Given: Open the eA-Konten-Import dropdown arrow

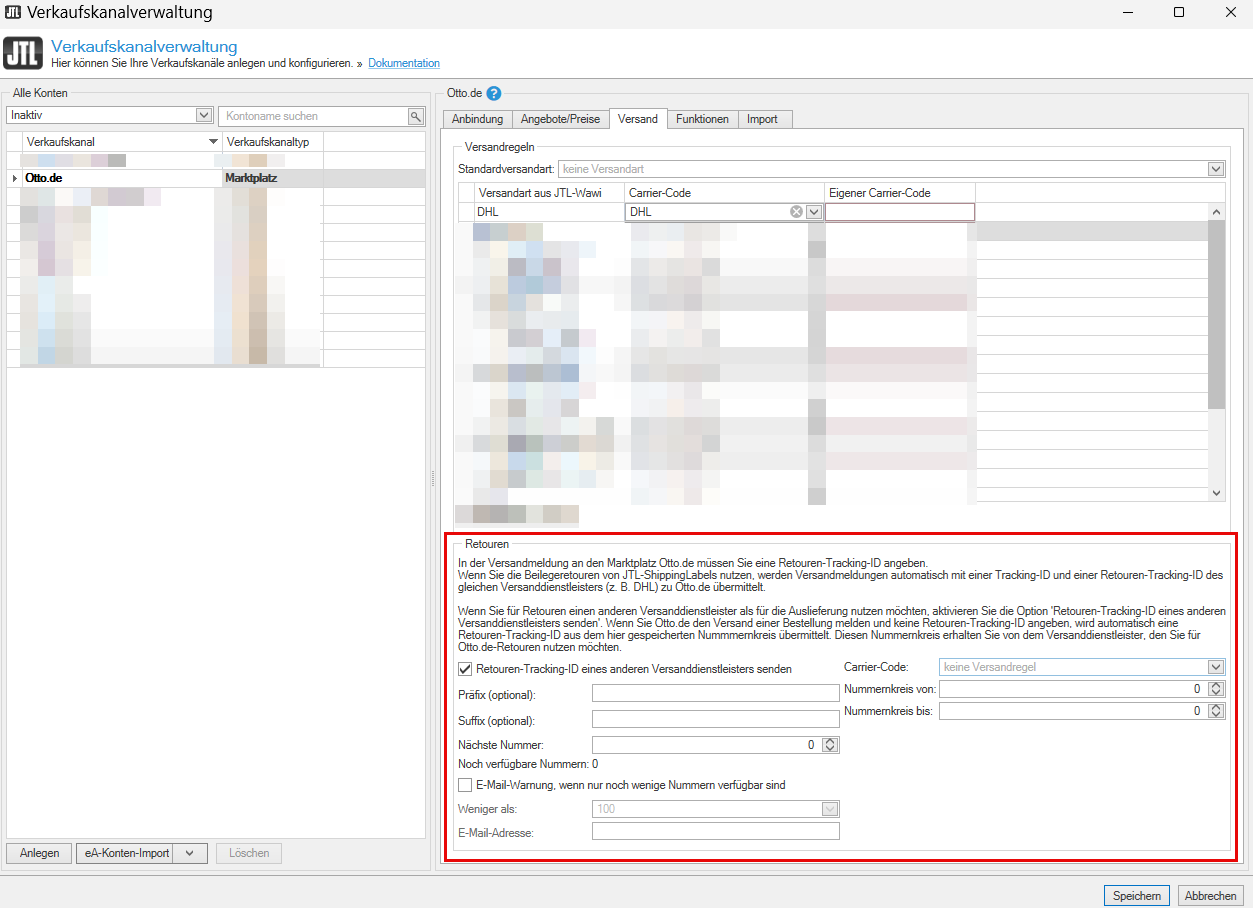Looking at the screenshot, I should pos(190,853).
